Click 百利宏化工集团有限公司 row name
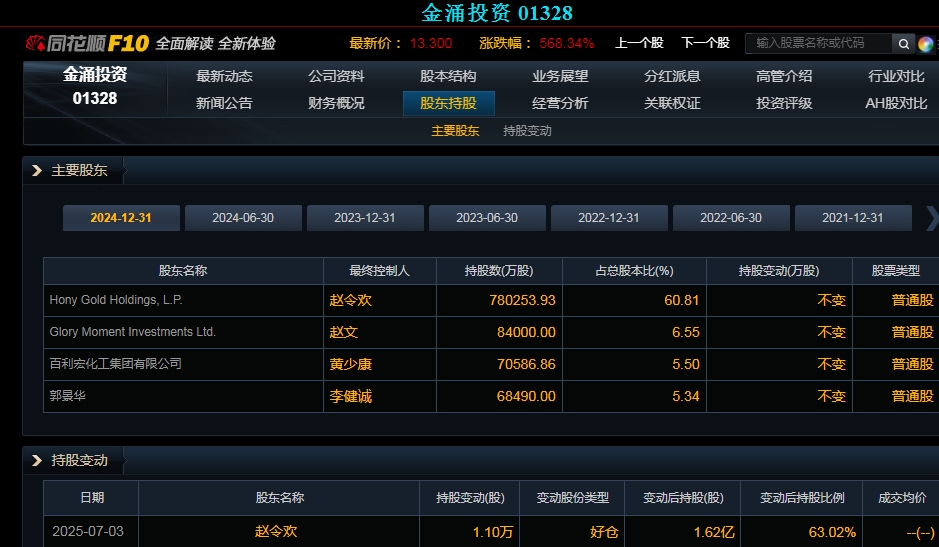Viewport: 939px width, 547px height. point(116,364)
